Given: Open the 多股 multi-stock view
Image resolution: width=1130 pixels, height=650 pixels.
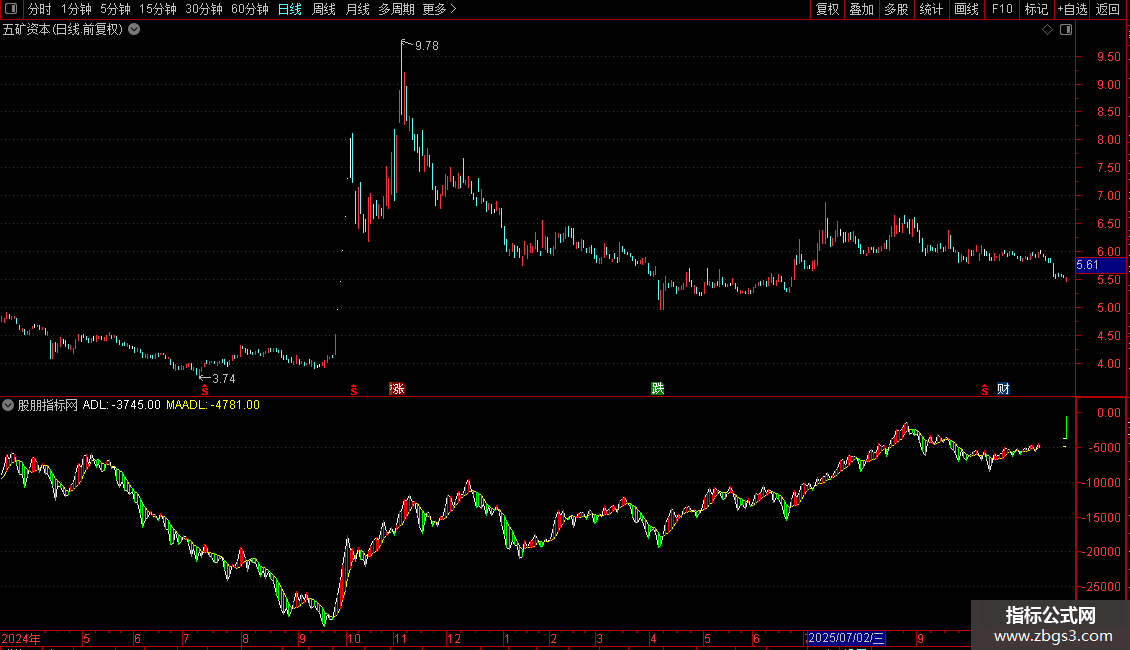Looking at the screenshot, I should 897,9.
